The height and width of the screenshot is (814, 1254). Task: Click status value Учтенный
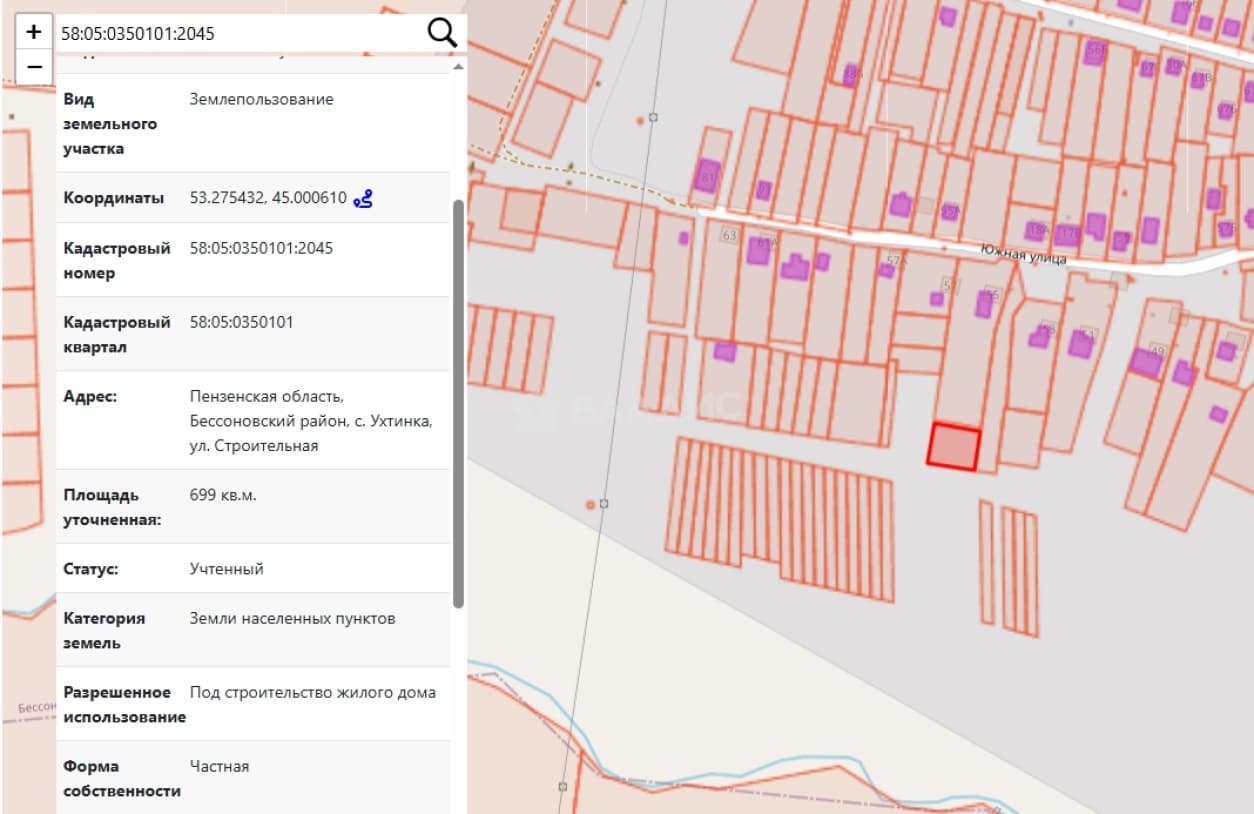[x=227, y=569]
